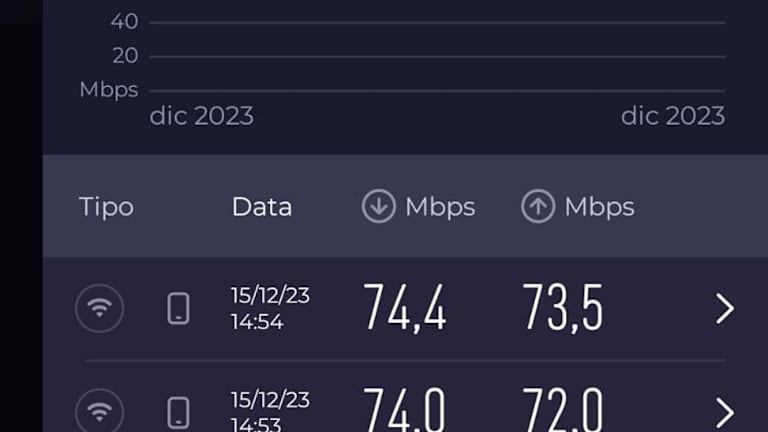Viewport: 768px width, 432px height.
Task: Click the phone device icon for 14:53 test
Action: [178, 411]
